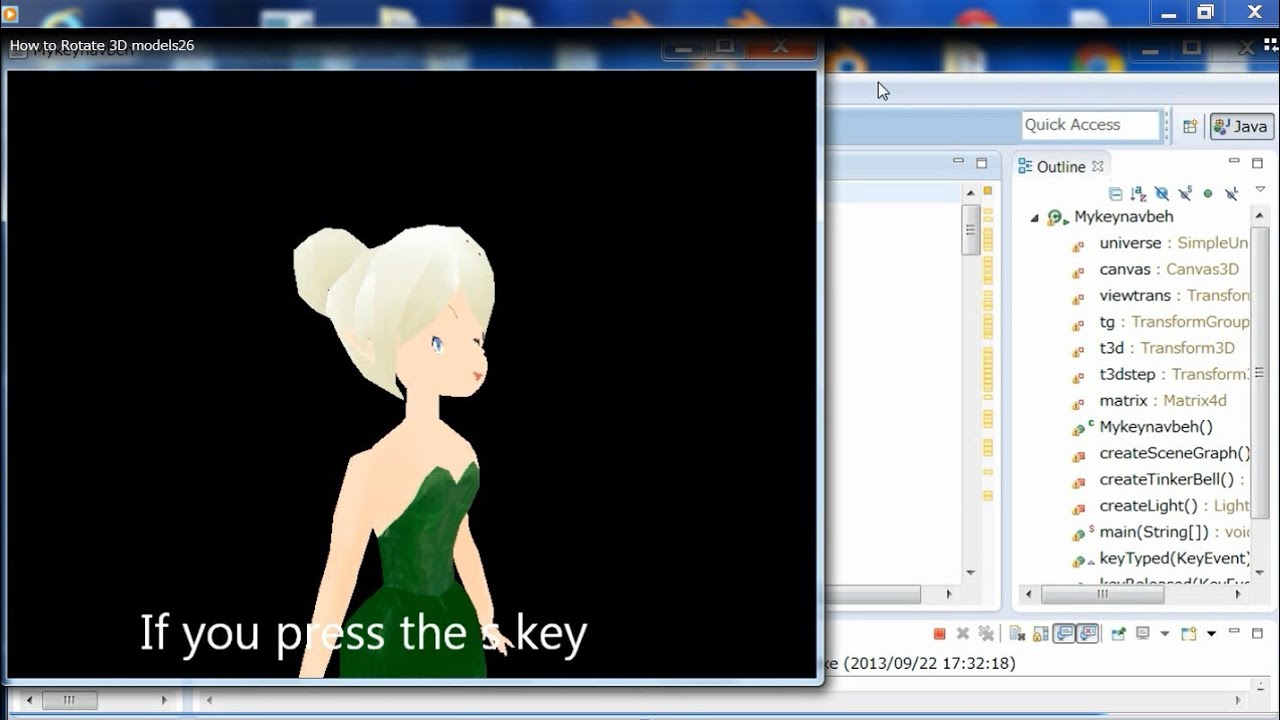Click the universe field icon
This screenshot has width=1280, height=720.
[x=1078, y=245]
